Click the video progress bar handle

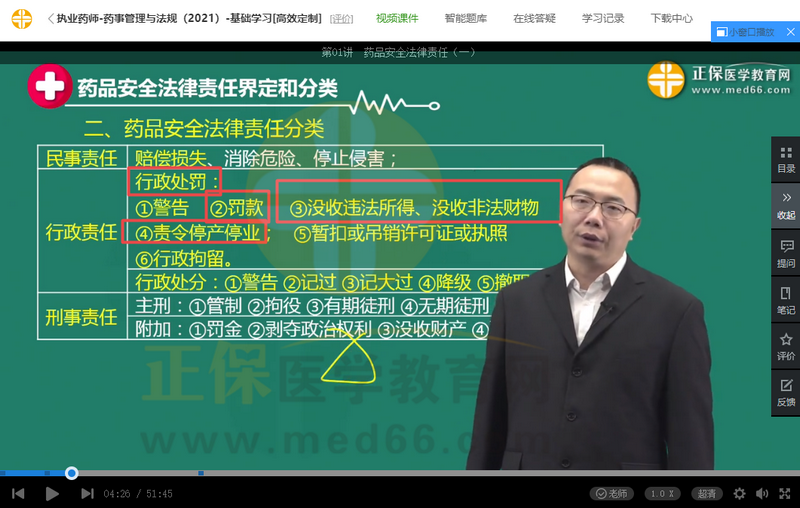pyautogui.click(x=71, y=473)
